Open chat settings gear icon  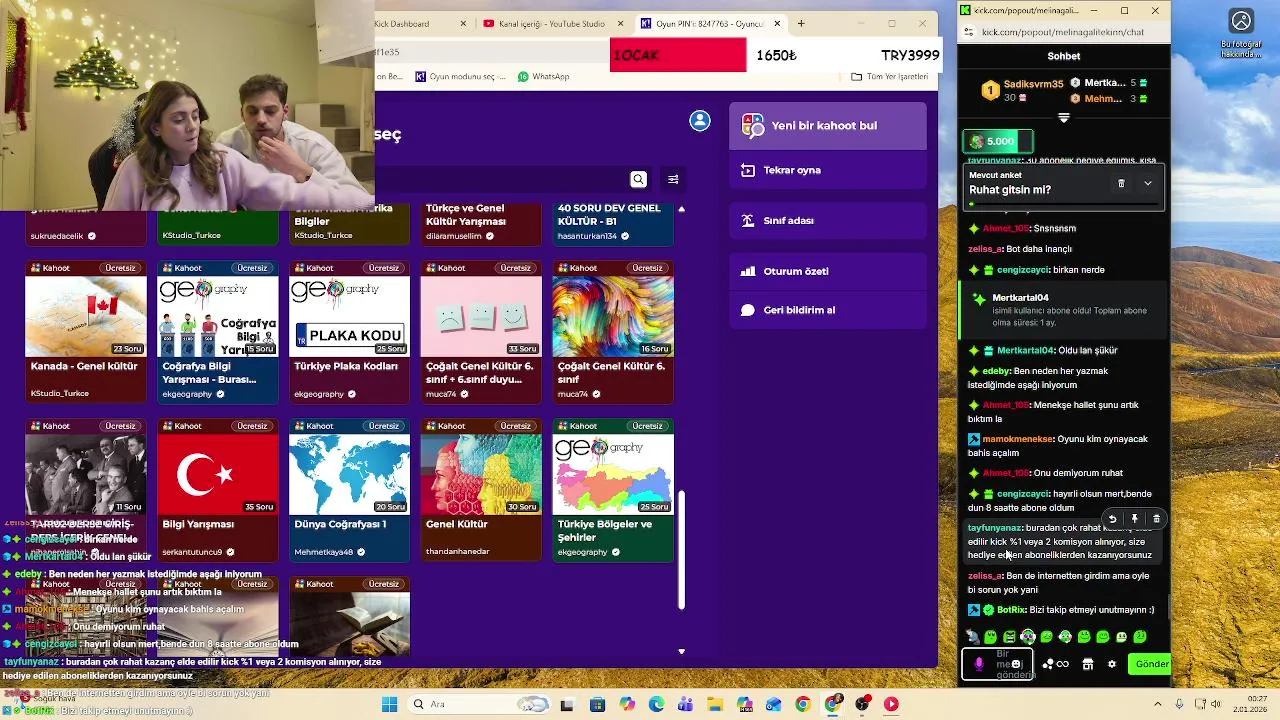1111,664
